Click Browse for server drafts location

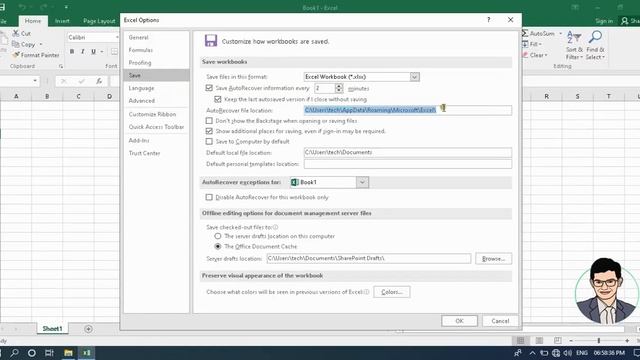coord(493,258)
